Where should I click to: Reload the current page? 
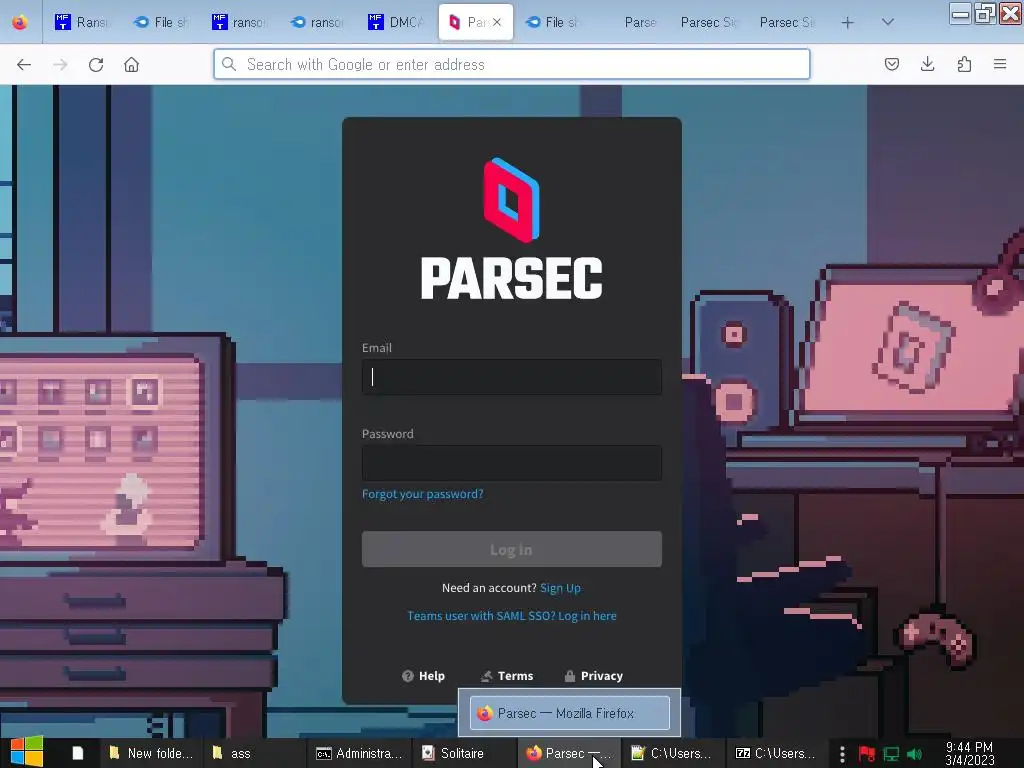tap(96, 65)
